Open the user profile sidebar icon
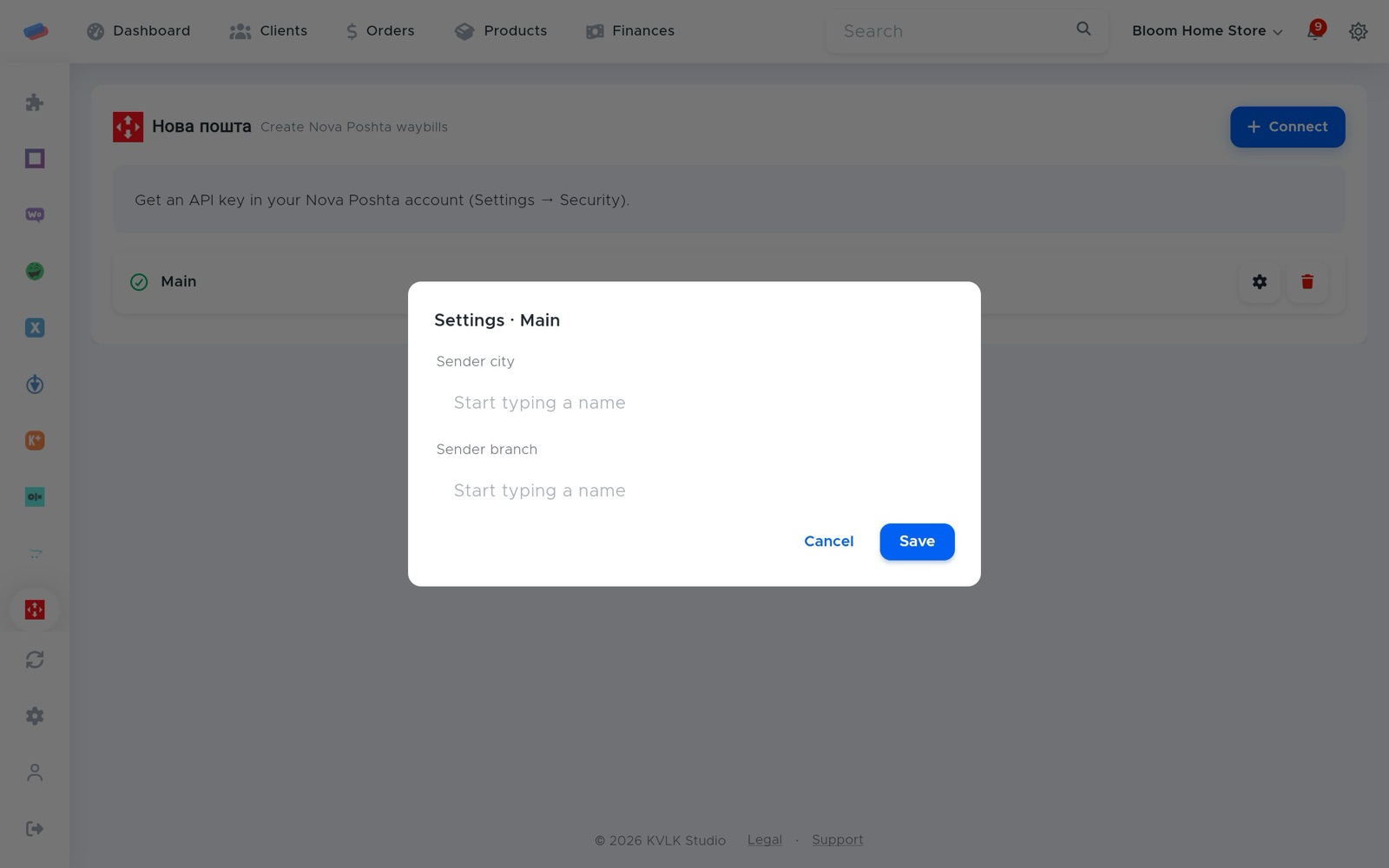The width and height of the screenshot is (1389, 868). 35,773
